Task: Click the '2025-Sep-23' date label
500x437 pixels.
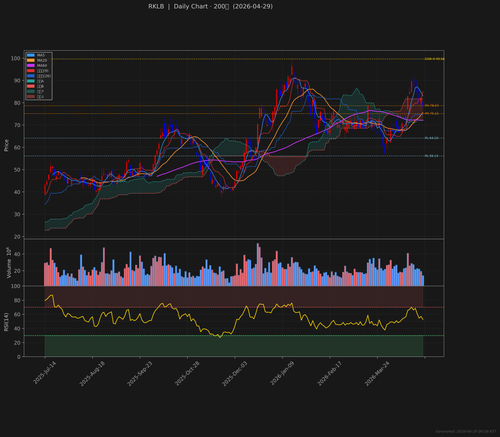Action: [x=140, y=374]
